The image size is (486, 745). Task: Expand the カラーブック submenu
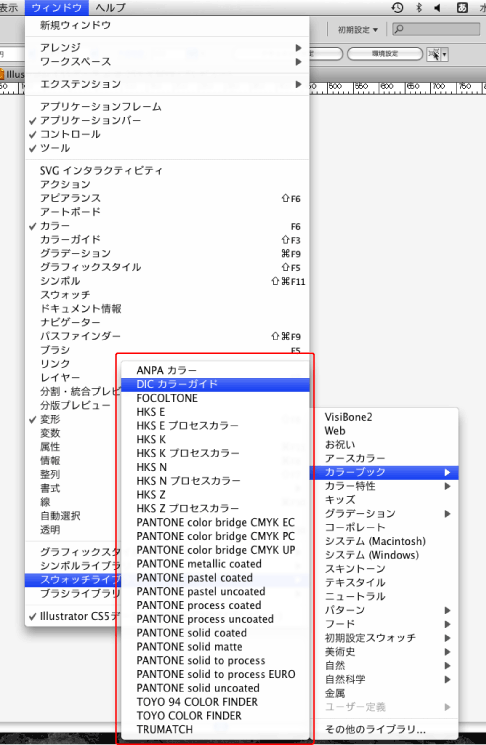point(384,472)
